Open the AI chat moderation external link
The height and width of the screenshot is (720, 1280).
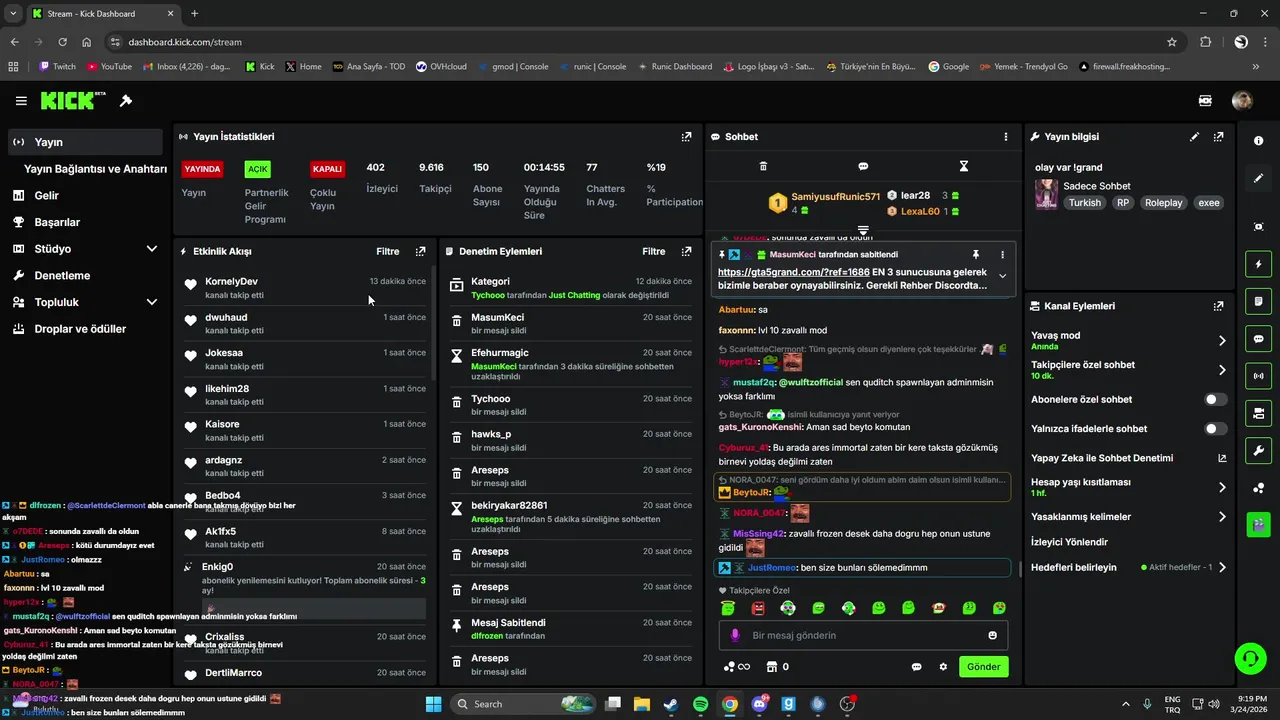1222,458
